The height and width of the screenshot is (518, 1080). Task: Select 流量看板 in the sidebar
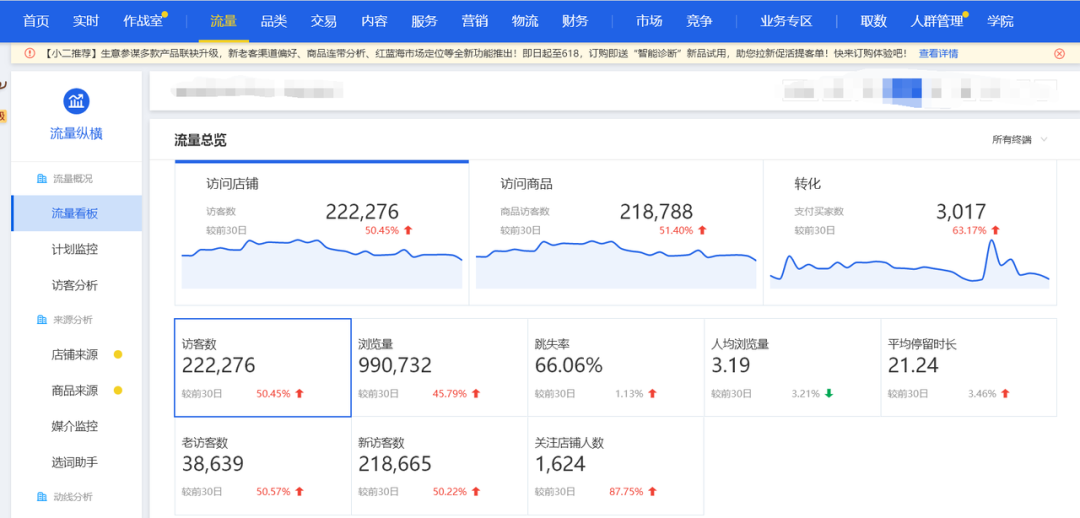(x=76, y=214)
